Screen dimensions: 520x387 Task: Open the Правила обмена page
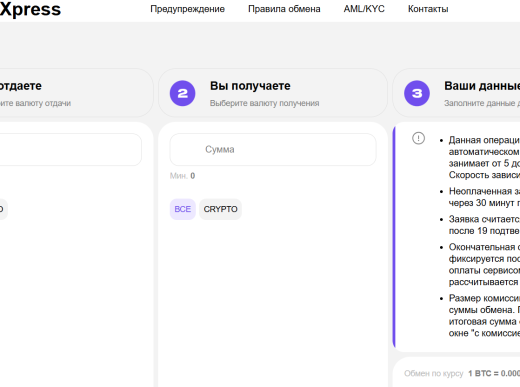coord(284,9)
